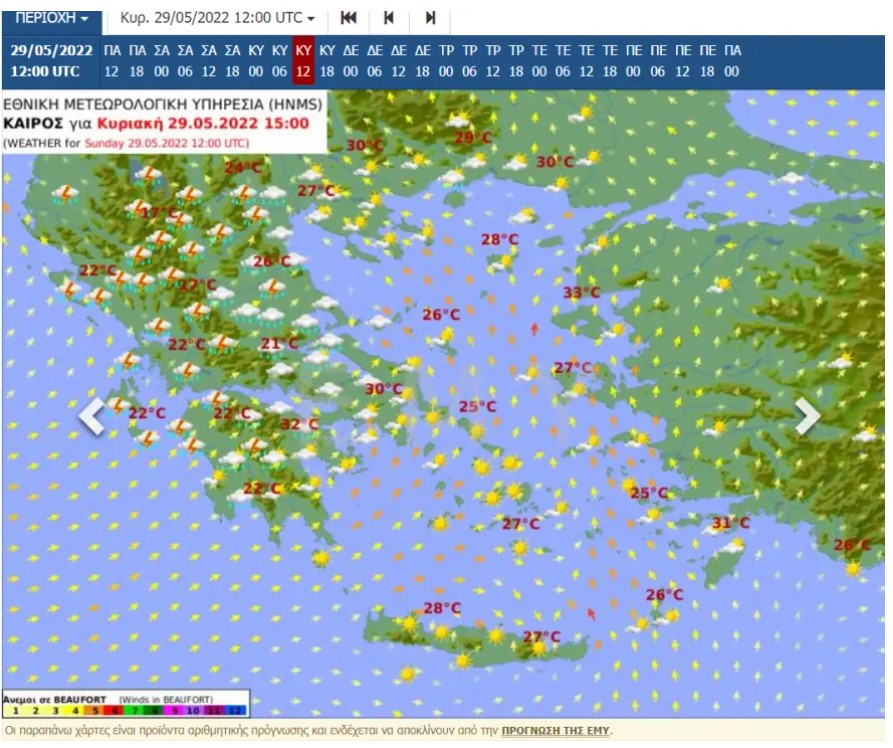Click Beaufort 10 swatch in wind legend

pyautogui.click(x=193, y=710)
